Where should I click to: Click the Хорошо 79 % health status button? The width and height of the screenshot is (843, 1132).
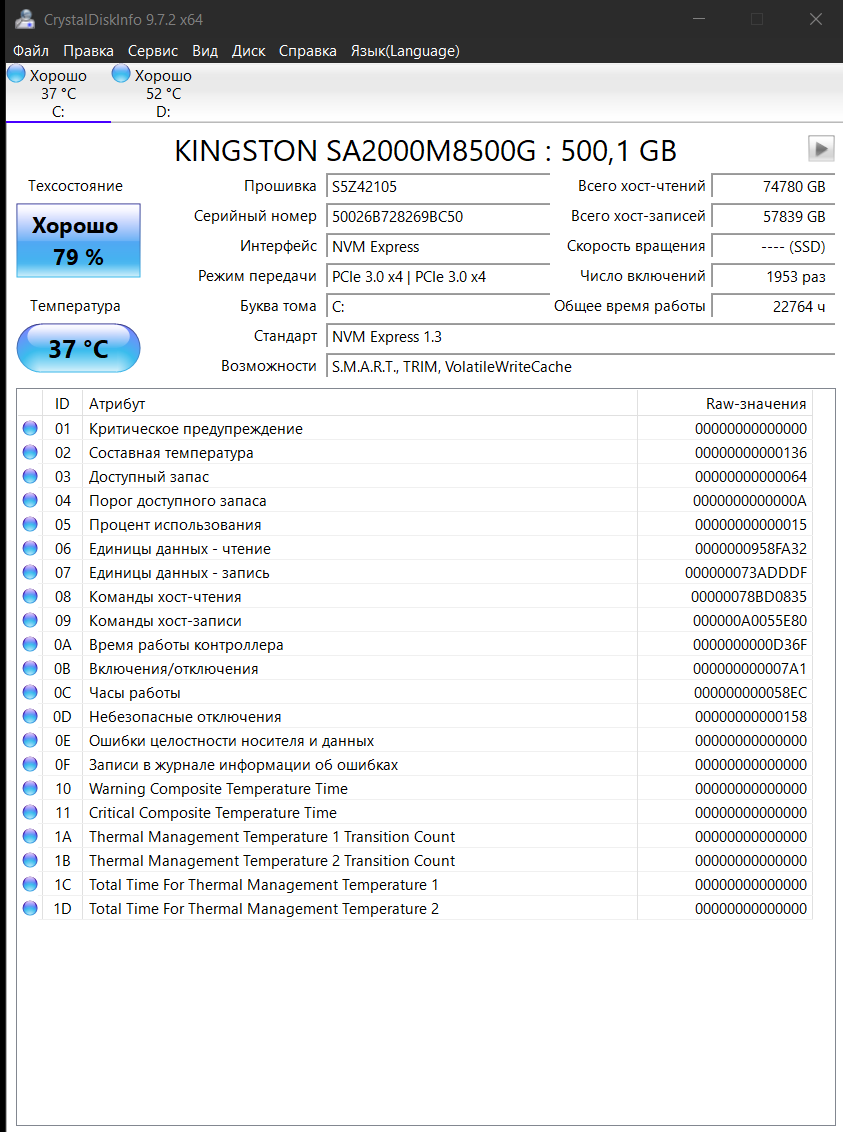pos(78,240)
